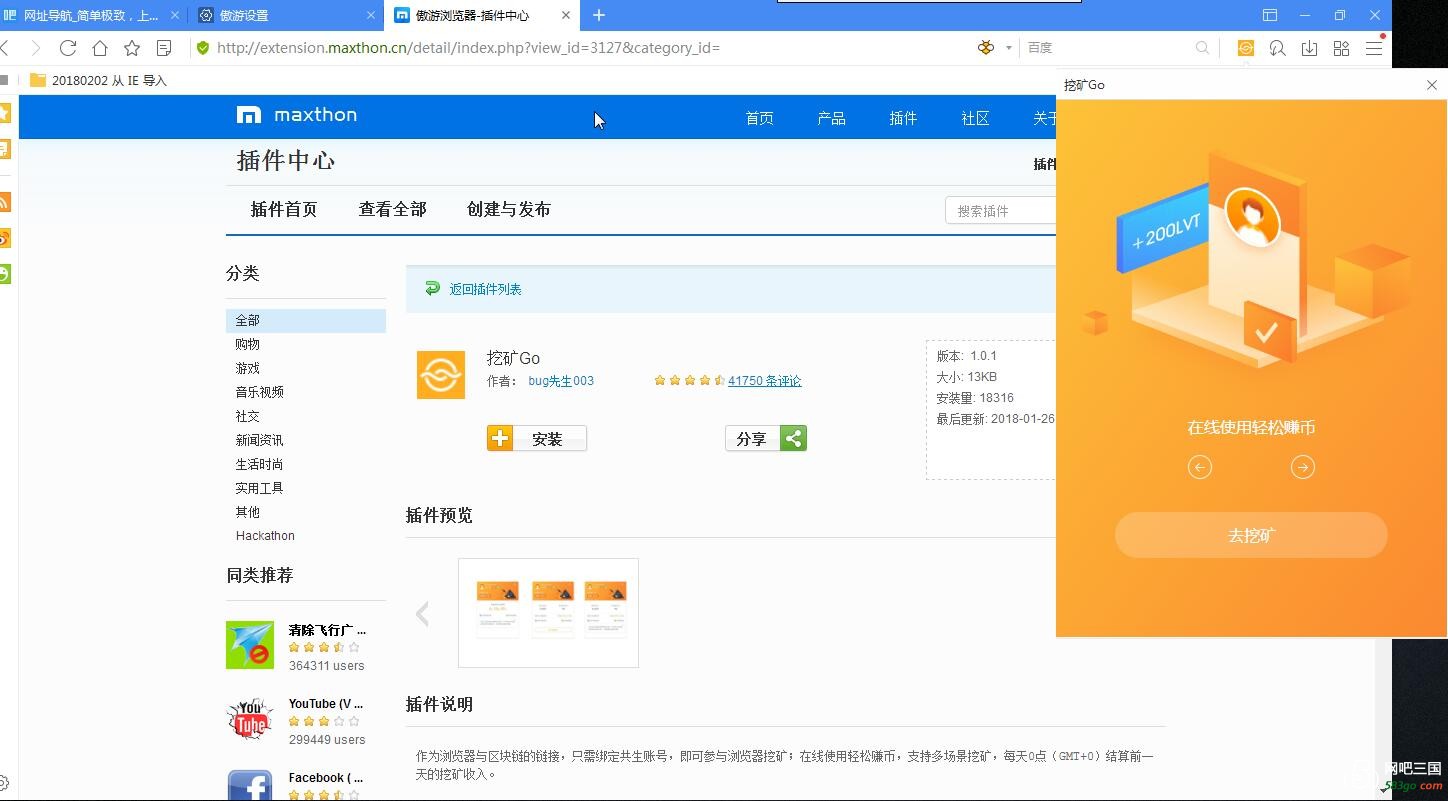1448x801 pixels.
Task: Click previous slide arrow in 挖矿Go panel
Action: point(1200,467)
